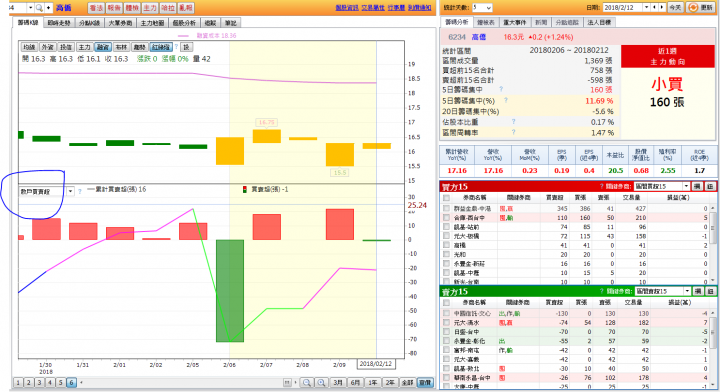This screenshot has height=392, width=720.
Task: Click the 今天 button
Action: [675, 7]
